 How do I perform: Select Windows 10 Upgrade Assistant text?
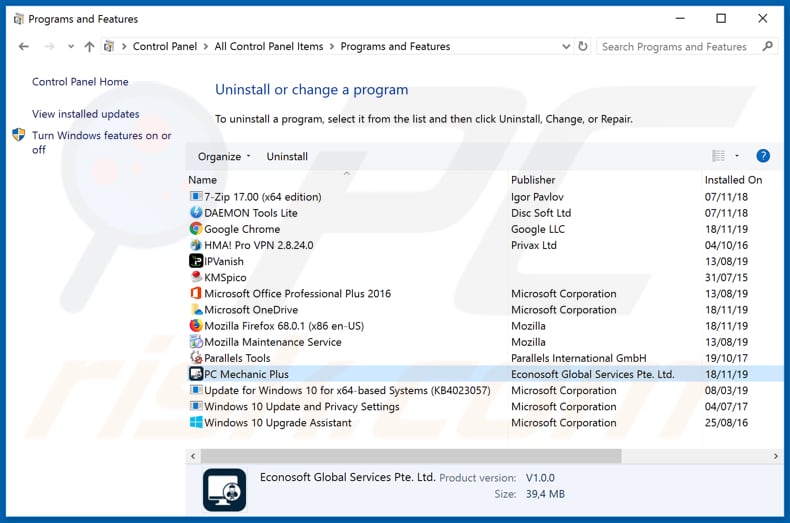278,422
